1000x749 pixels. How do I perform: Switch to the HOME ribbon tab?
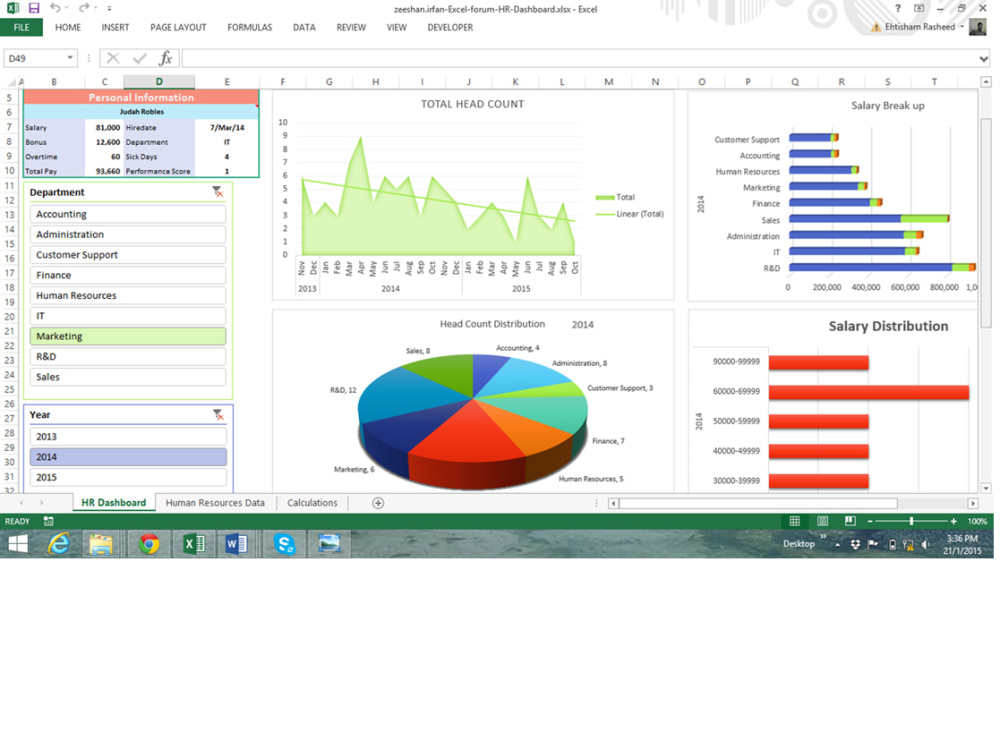tap(68, 27)
